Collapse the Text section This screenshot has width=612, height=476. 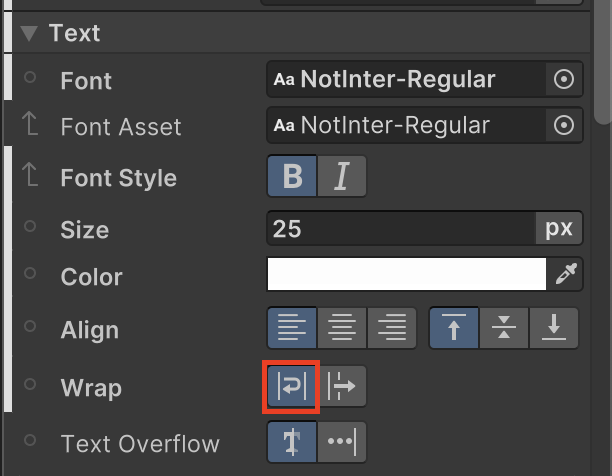[28, 33]
